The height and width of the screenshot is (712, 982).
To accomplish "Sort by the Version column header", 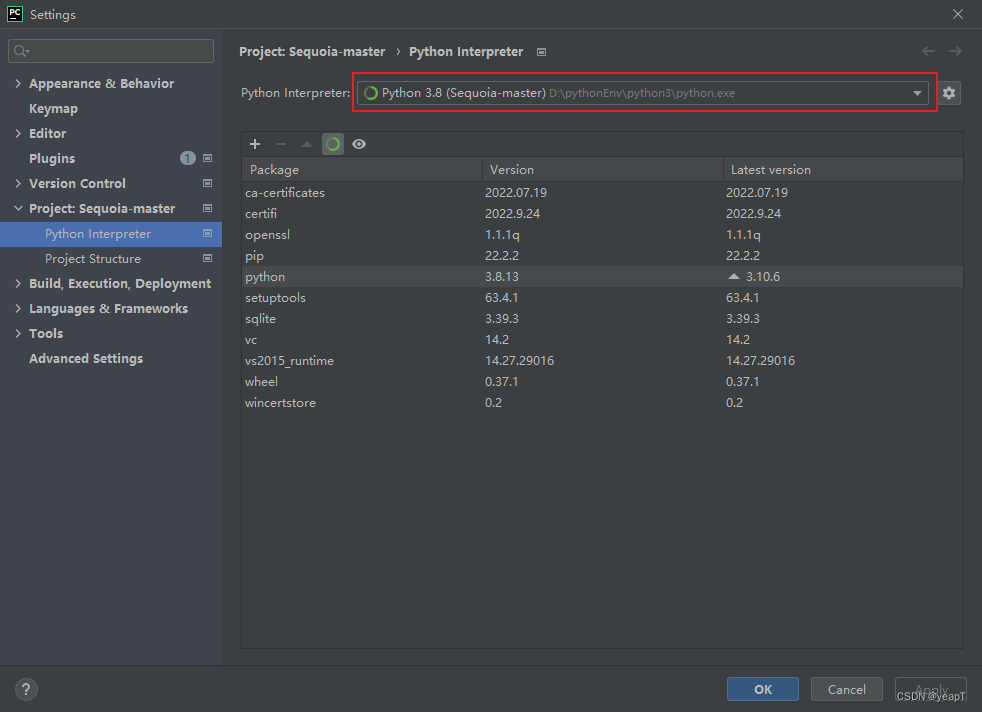I will point(602,170).
